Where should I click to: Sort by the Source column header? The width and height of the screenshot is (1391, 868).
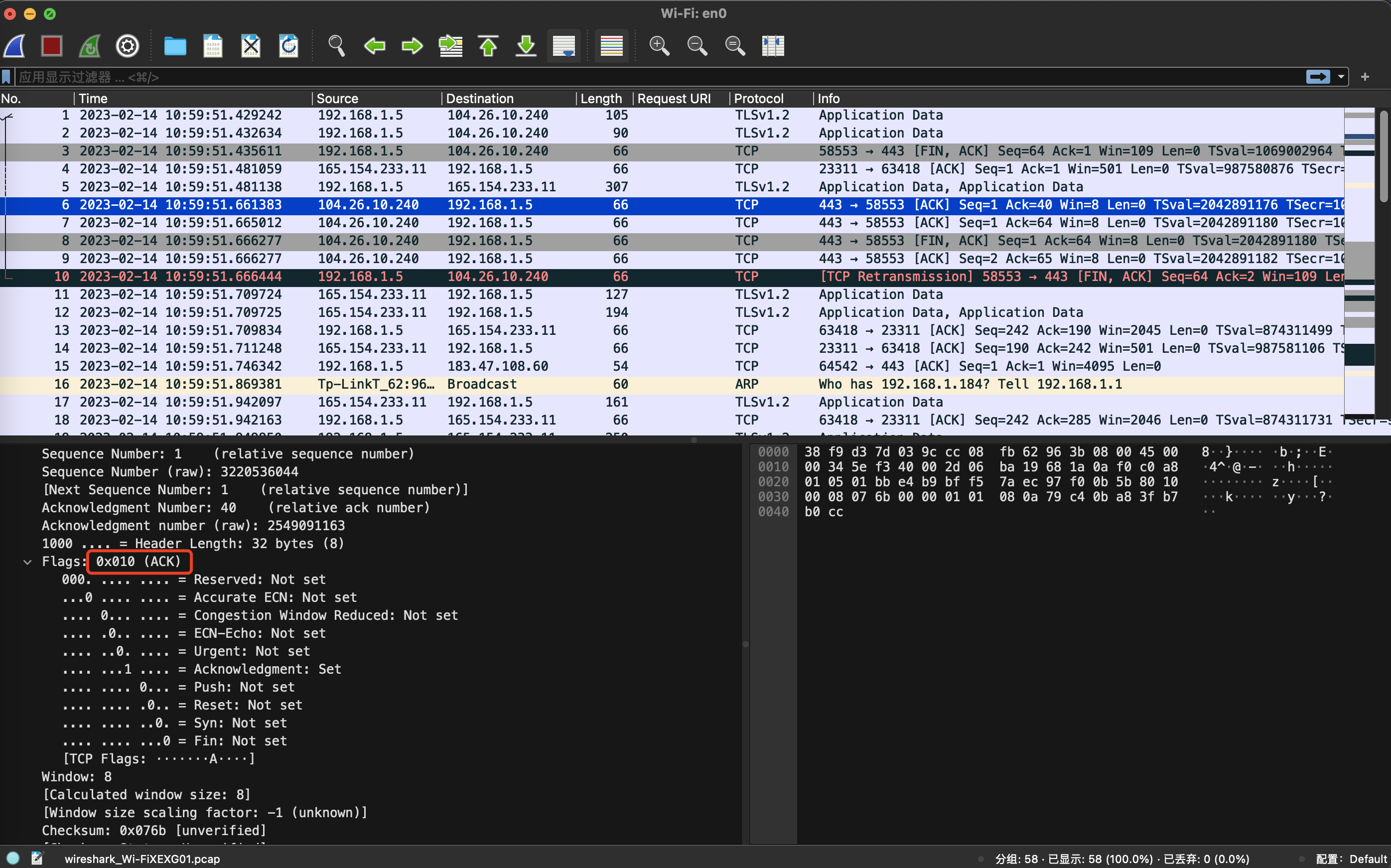(377, 99)
